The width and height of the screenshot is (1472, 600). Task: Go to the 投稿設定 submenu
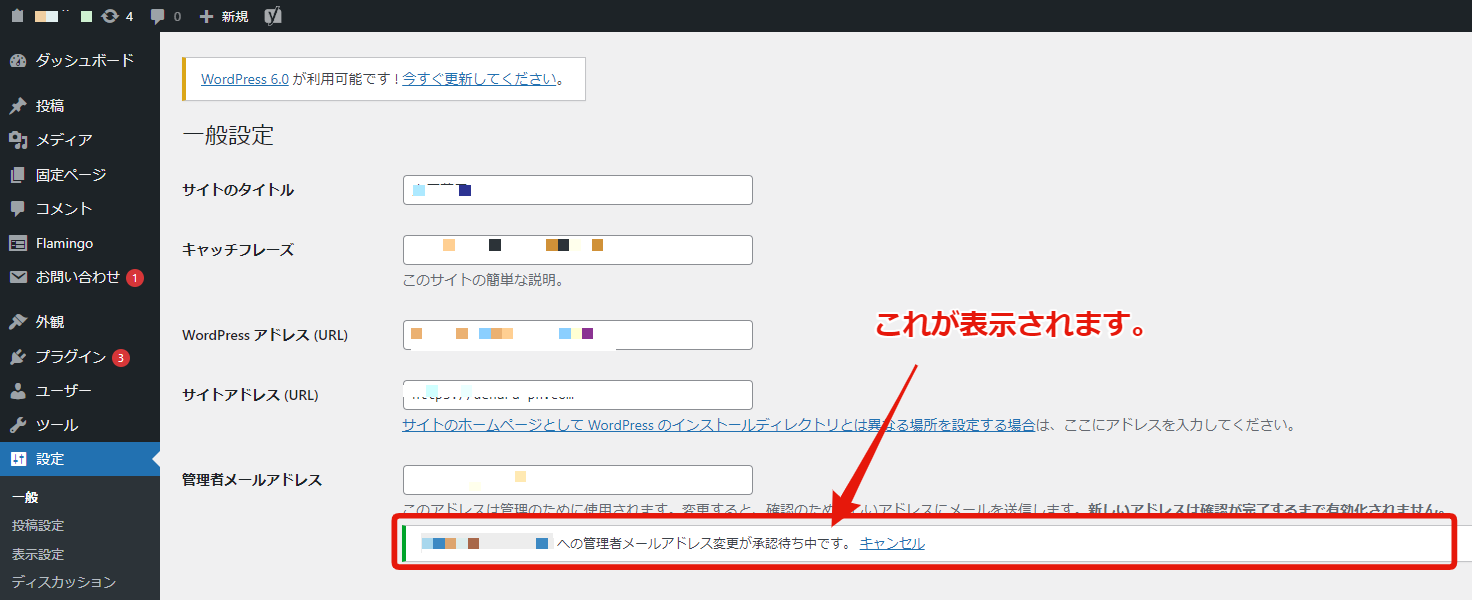pos(38,526)
